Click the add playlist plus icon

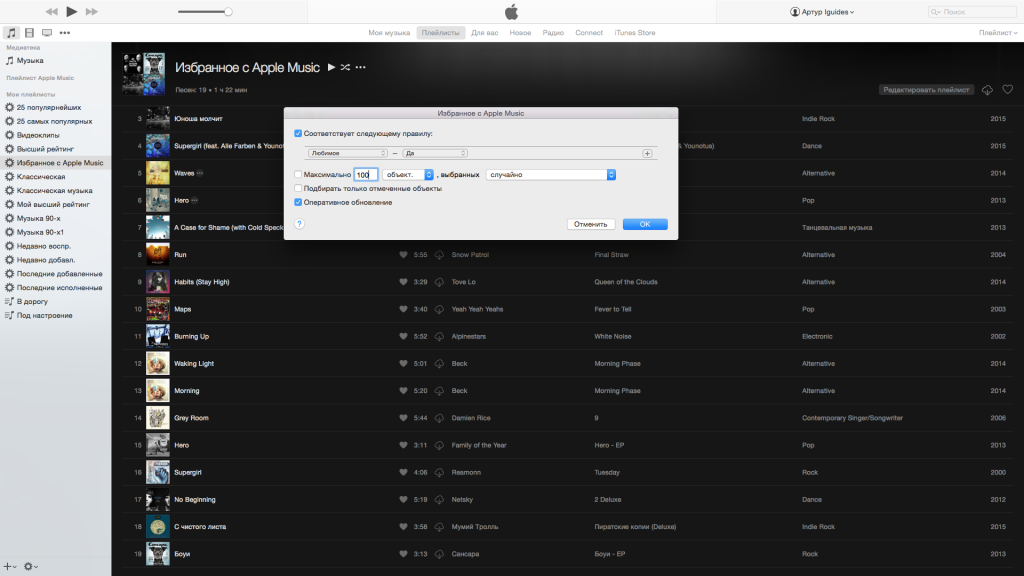[8, 566]
